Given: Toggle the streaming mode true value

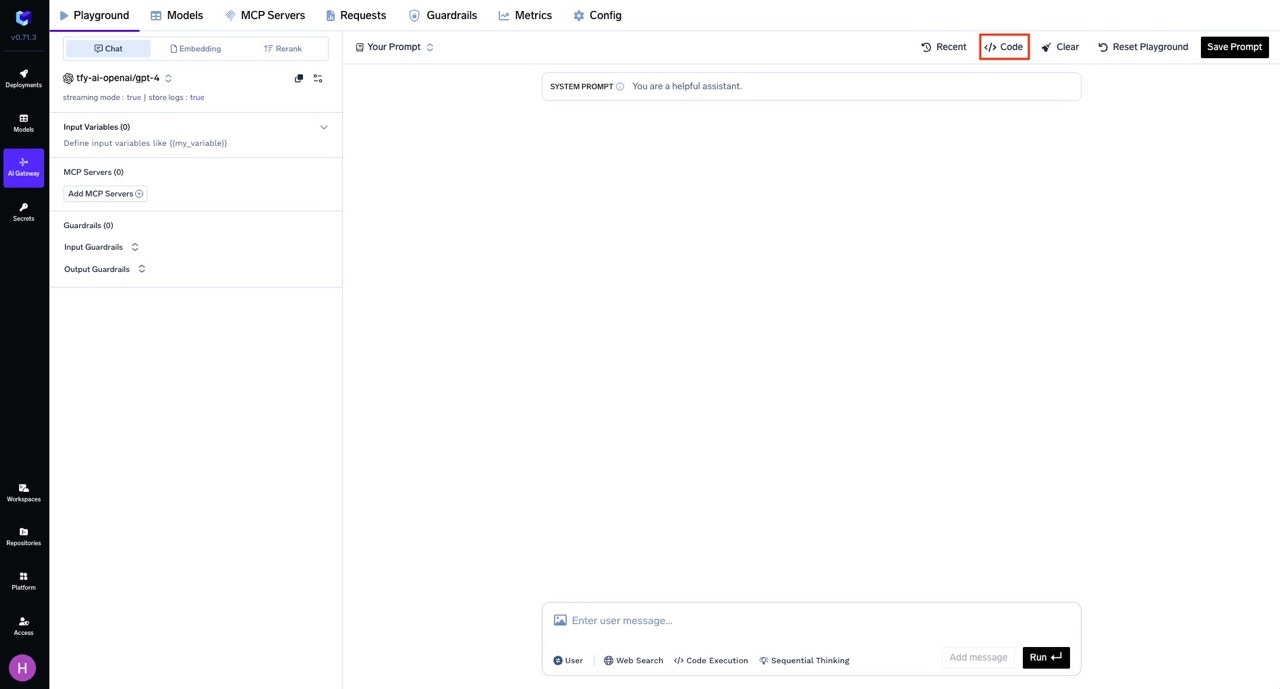Looking at the screenshot, I should (134, 98).
